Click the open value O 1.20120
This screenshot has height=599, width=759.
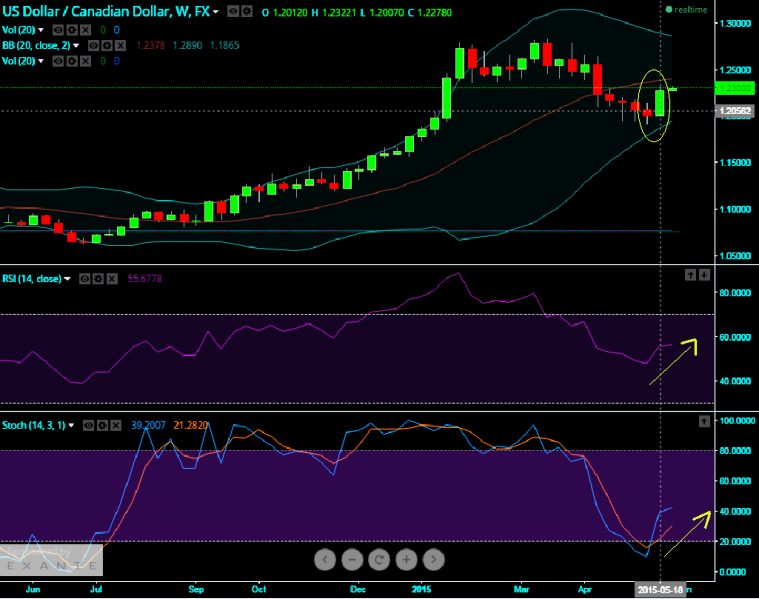click(x=285, y=13)
